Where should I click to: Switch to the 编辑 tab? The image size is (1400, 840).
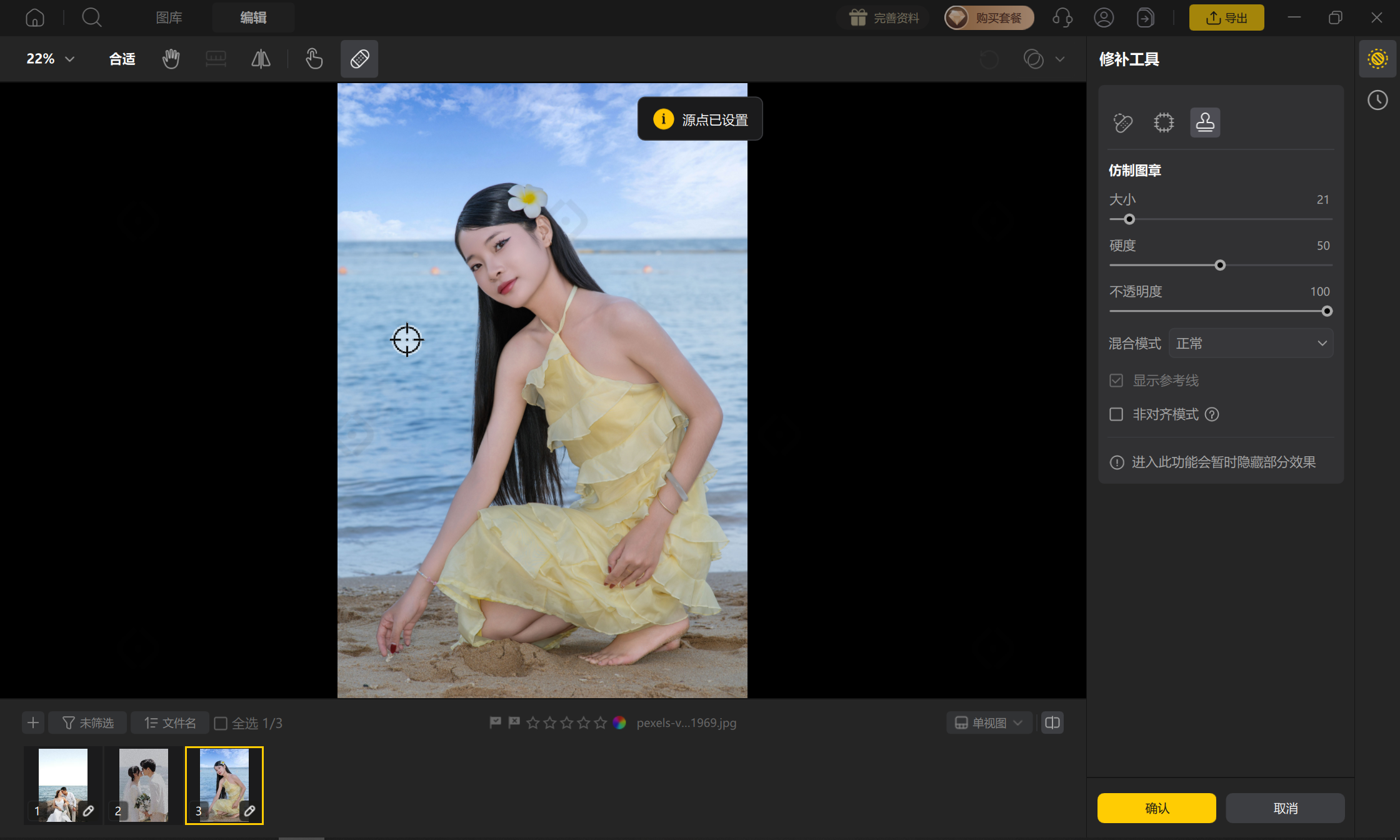pyautogui.click(x=253, y=17)
